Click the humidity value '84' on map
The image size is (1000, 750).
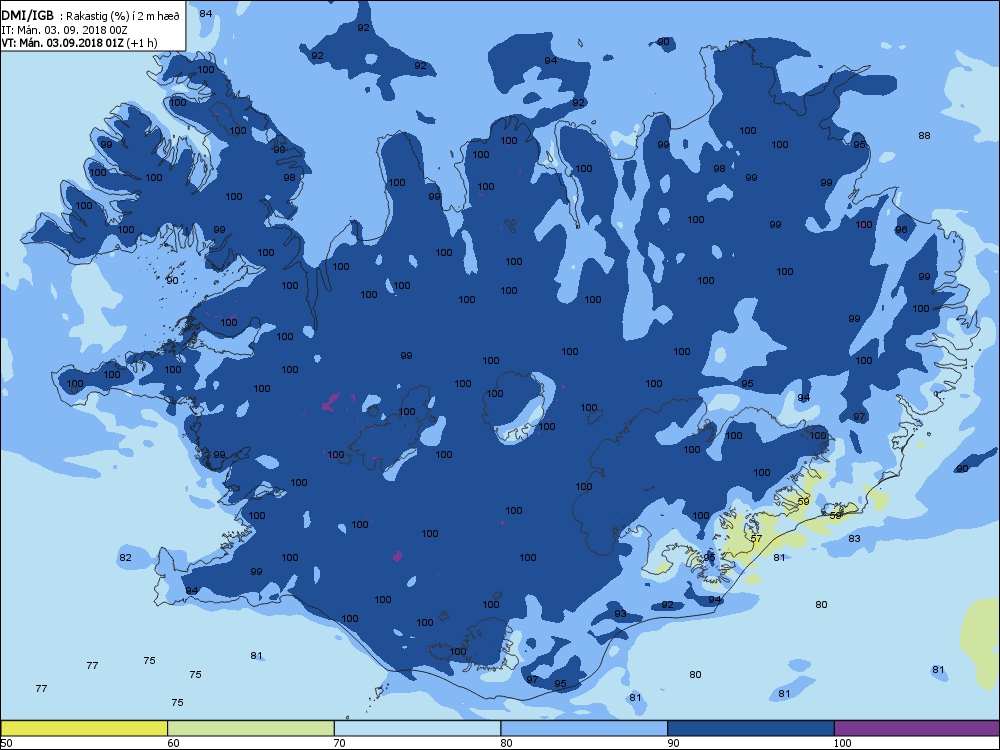pyautogui.click(x=205, y=13)
